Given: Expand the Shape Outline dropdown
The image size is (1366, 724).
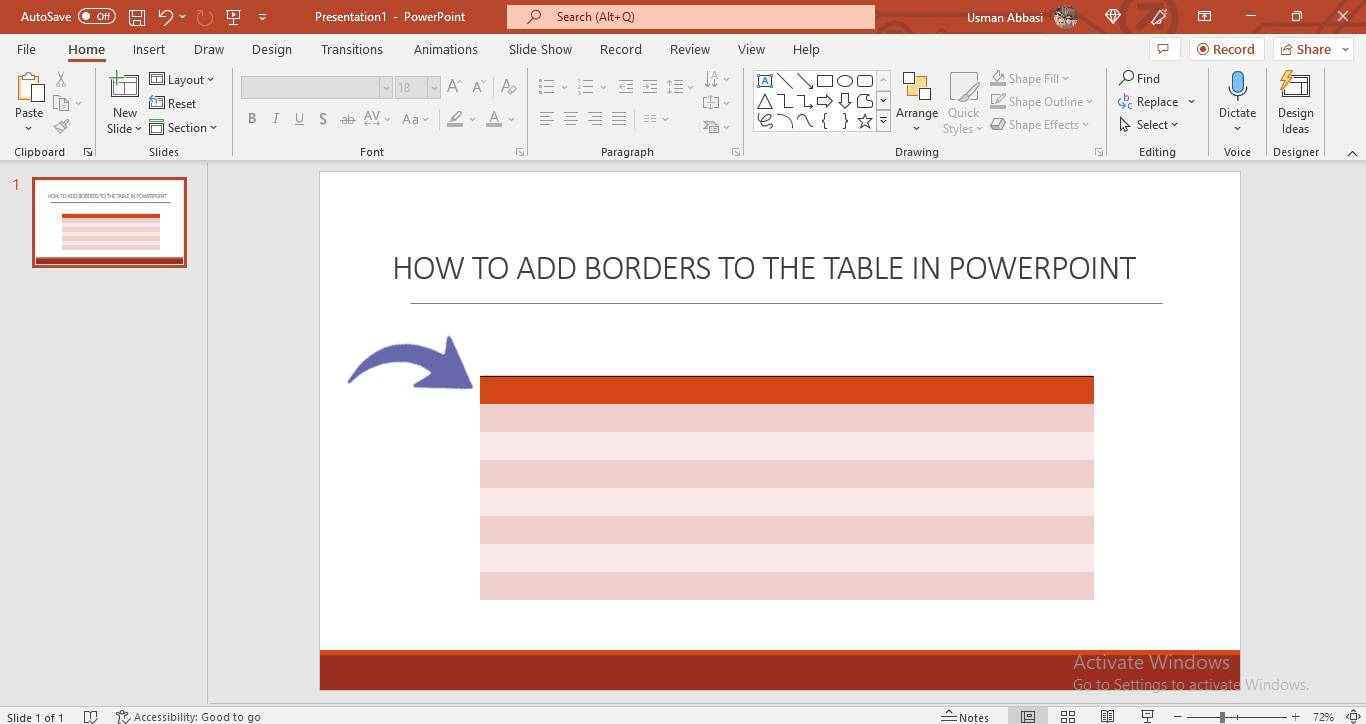Looking at the screenshot, I should (x=1041, y=101).
